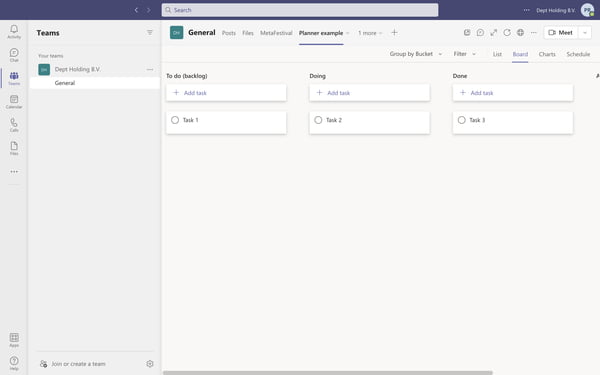Go forward with the navigation arrow
This screenshot has height=375, width=600.
click(148, 10)
